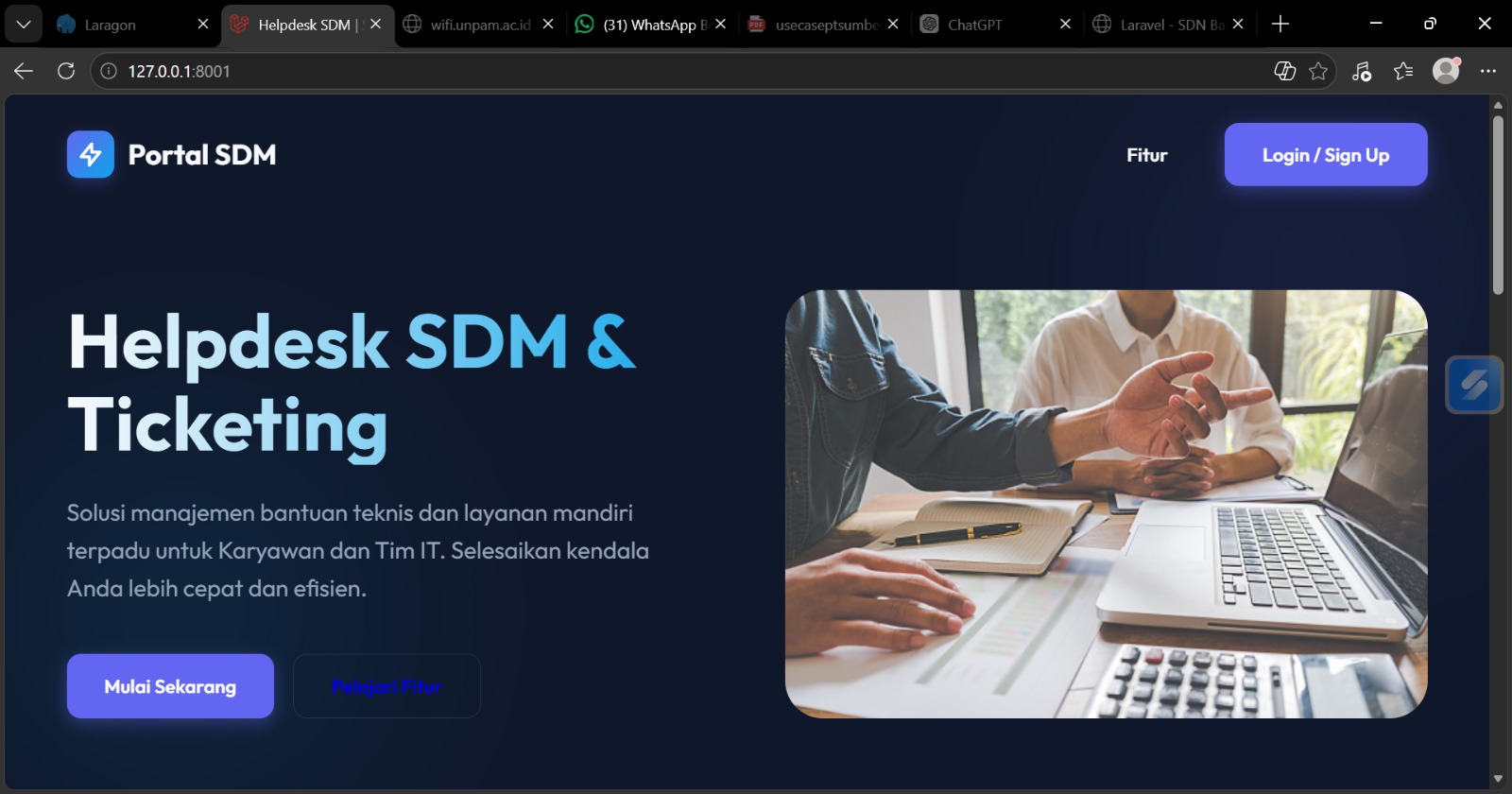
Task: Open the Copilot icon in address bar
Action: tap(1284, 71)
